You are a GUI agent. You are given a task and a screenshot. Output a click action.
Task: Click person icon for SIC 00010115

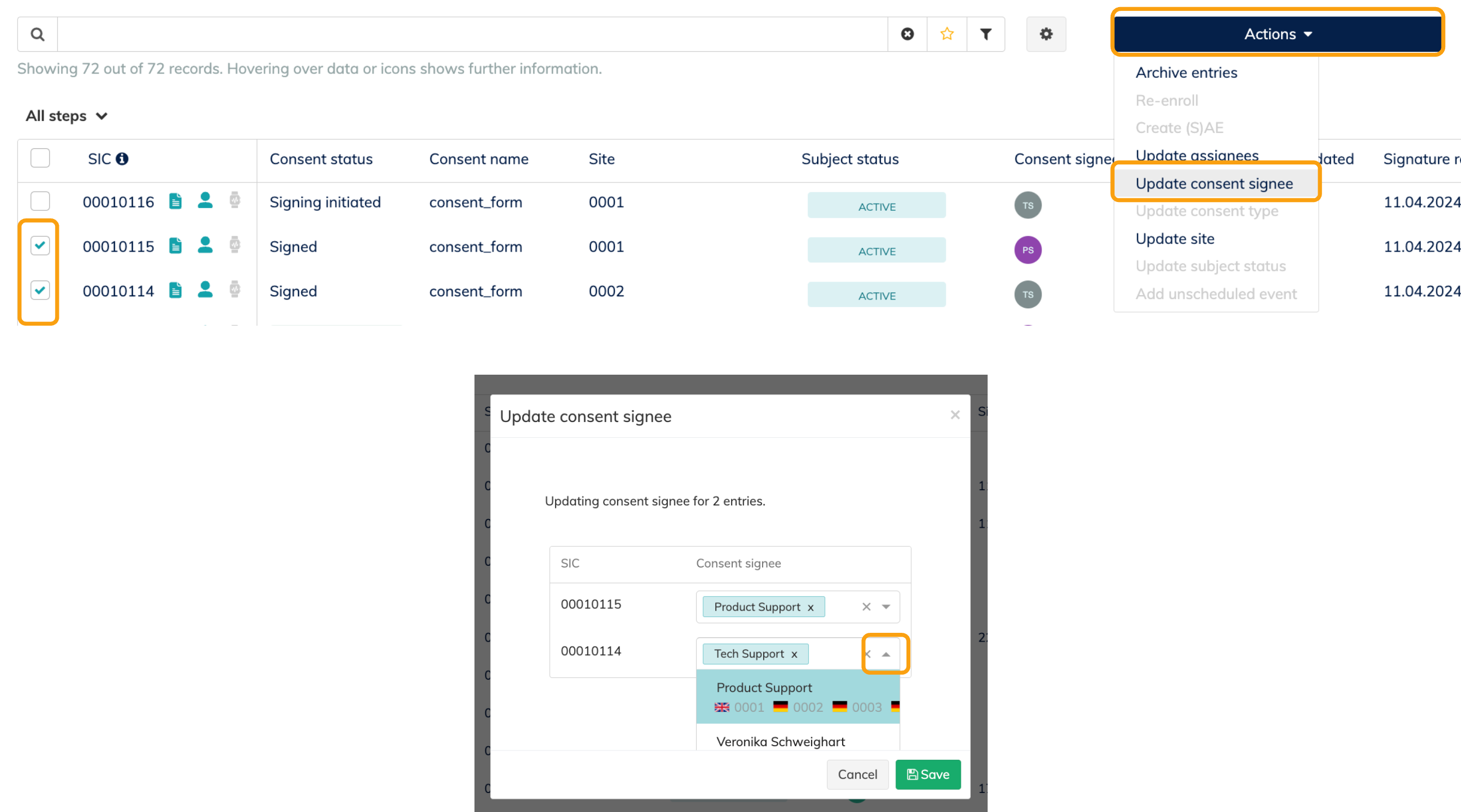[205, 246]
